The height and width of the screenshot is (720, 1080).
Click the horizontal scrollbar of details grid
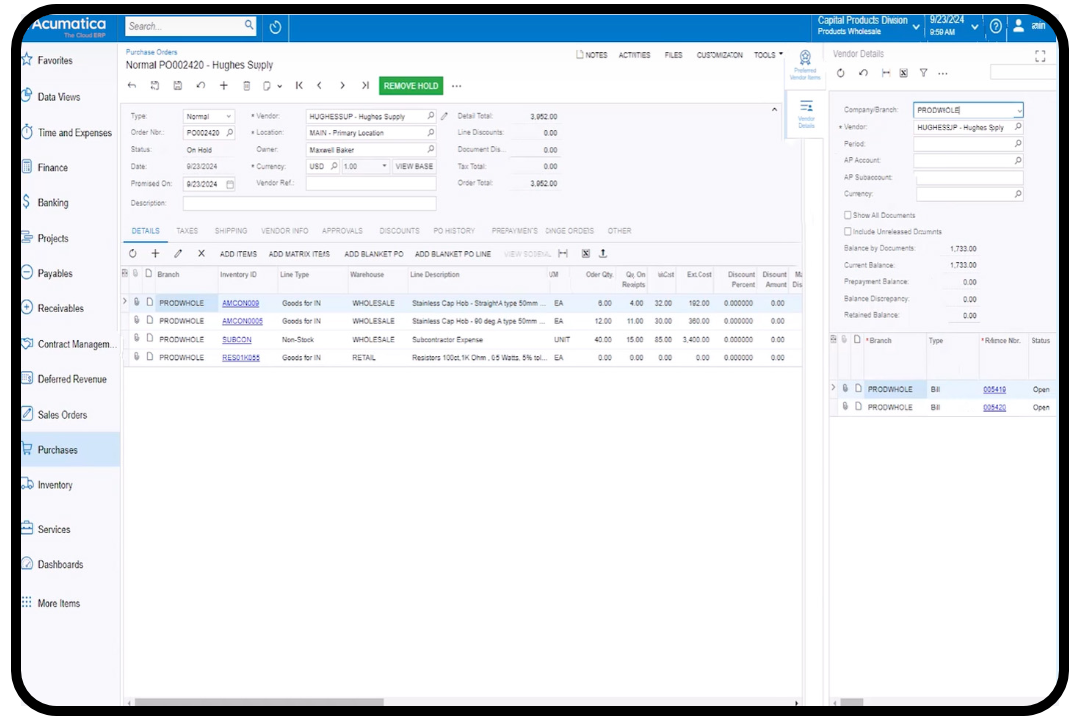pyautogui.click(x=259, y=702)
